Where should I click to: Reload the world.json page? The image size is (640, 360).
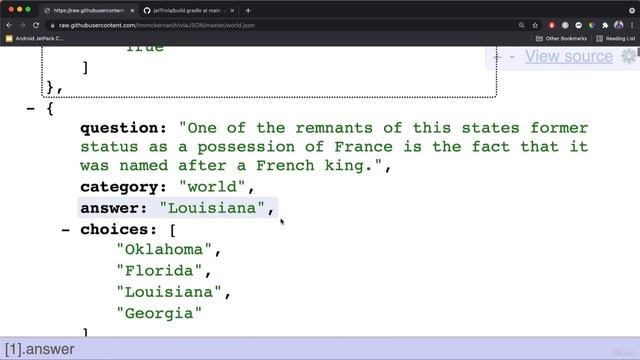pyautogui.click(x=36, y=25)
